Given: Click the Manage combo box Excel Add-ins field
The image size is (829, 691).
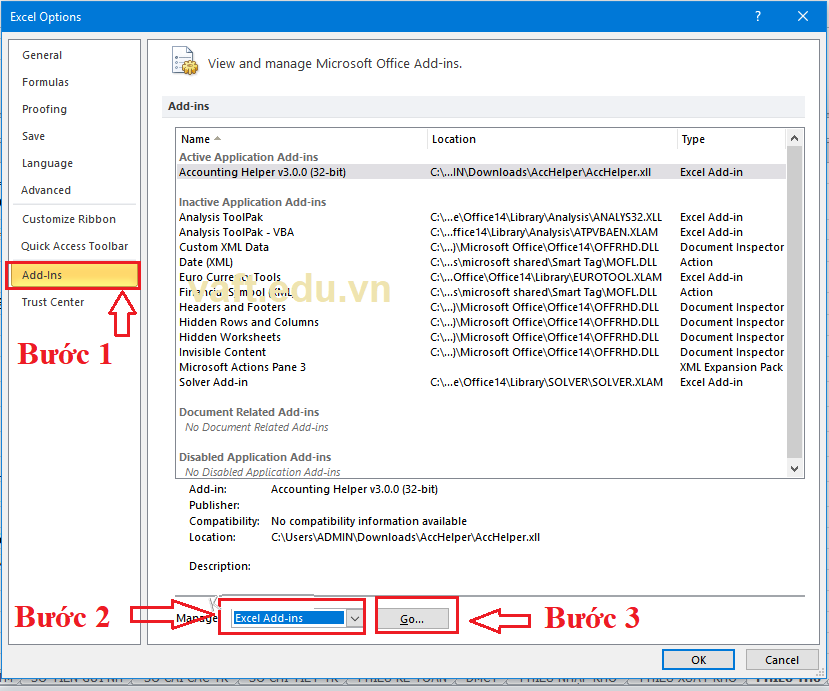Looking at the screenshot, I should coord(289,618).
